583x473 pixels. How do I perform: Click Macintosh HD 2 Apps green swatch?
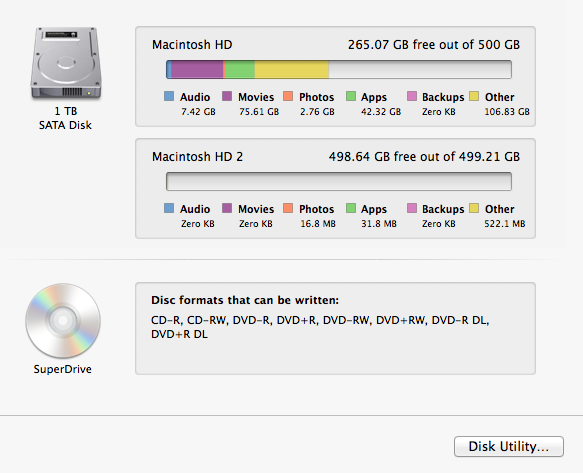[x=351, y=208]
